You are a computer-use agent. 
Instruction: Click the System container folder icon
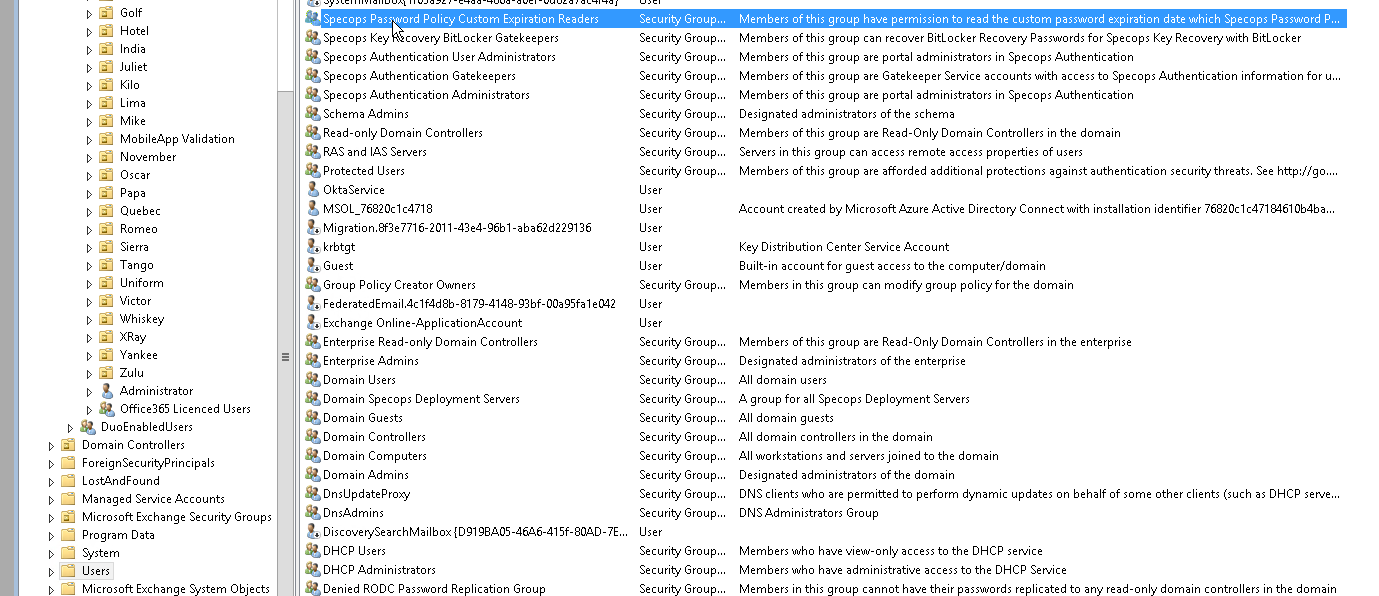(69, 553)
